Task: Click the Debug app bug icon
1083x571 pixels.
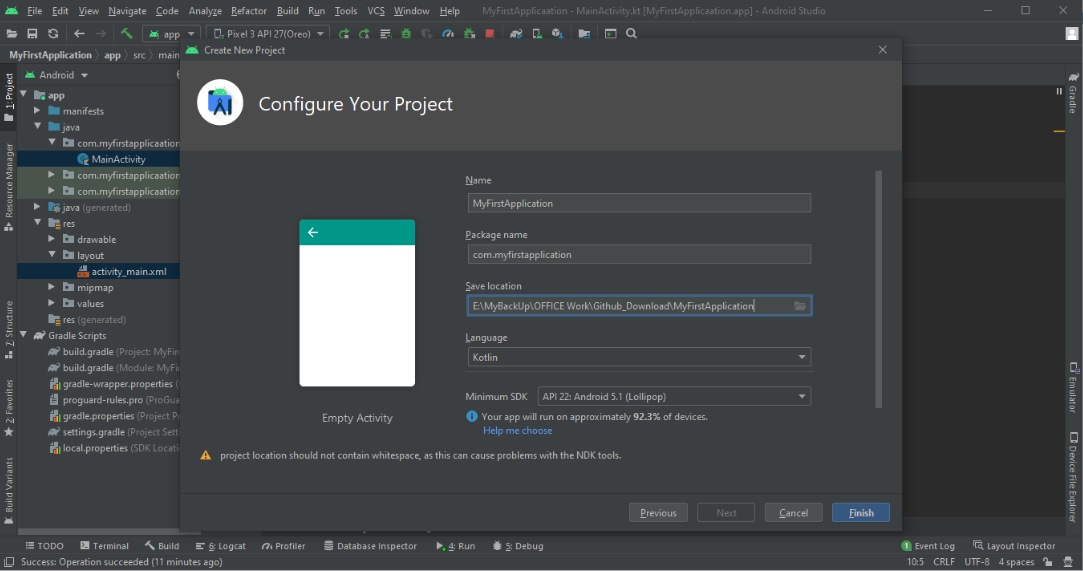Action: click(x=406, y=33)
